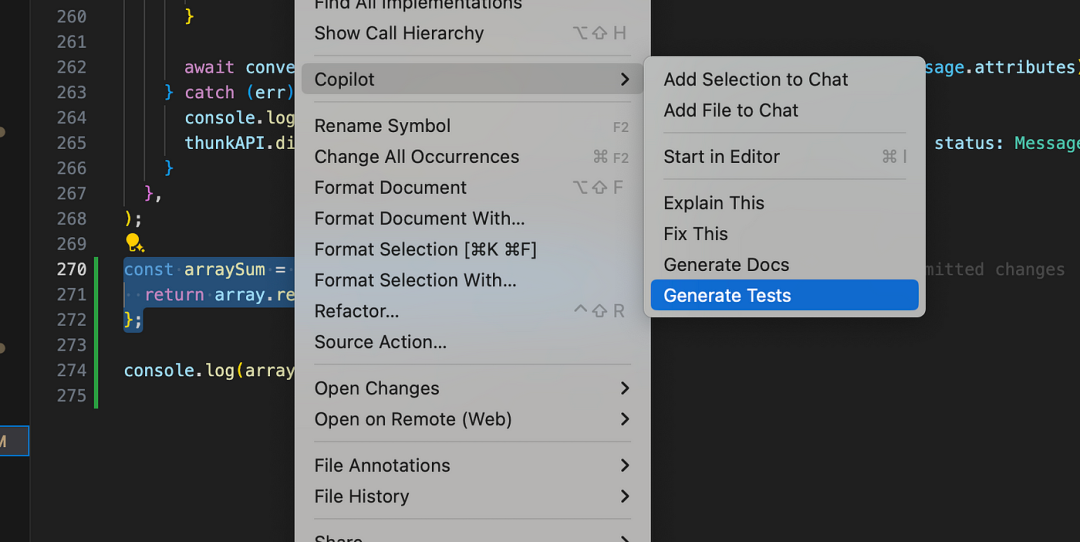The image size is (1080, 542).
Task: Click the yellow lightbulb code action icon
Action: (134, 243)
